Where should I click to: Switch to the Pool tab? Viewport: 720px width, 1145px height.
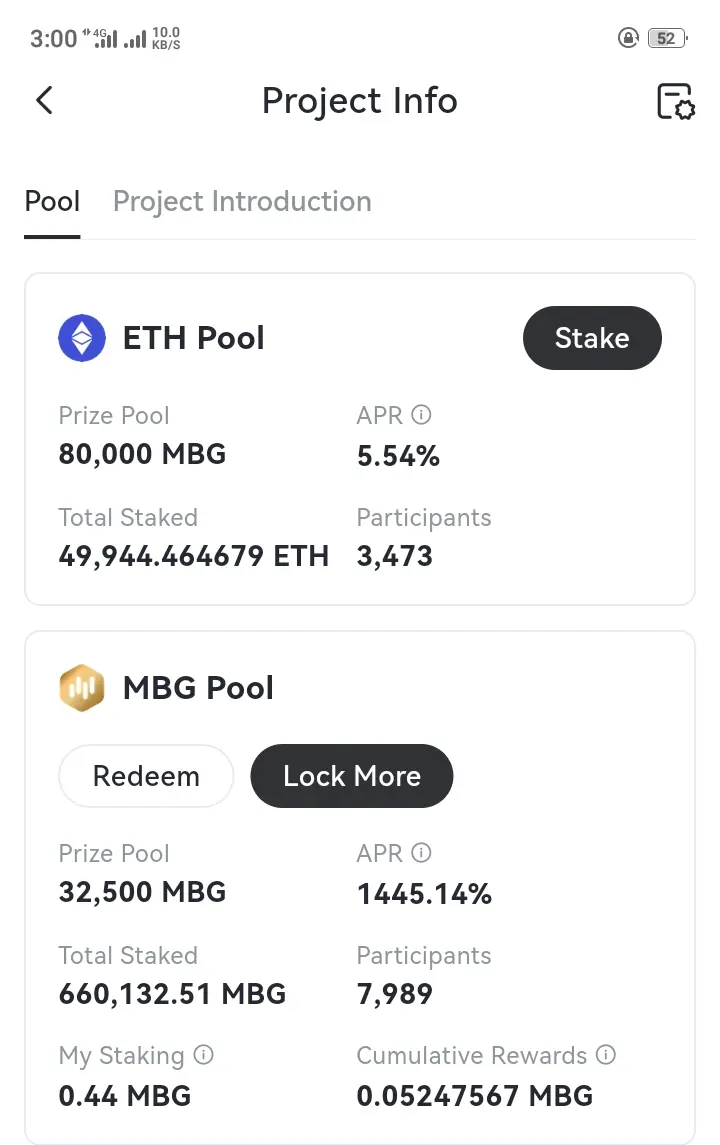[x=52, y=202]
